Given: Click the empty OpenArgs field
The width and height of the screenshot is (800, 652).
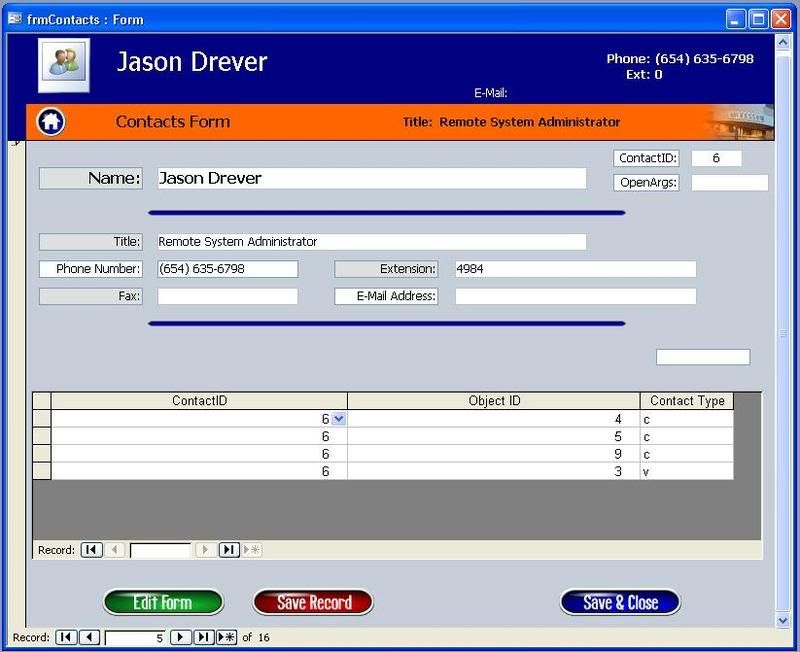Looking at the screenshot, I should coord(730,183).
